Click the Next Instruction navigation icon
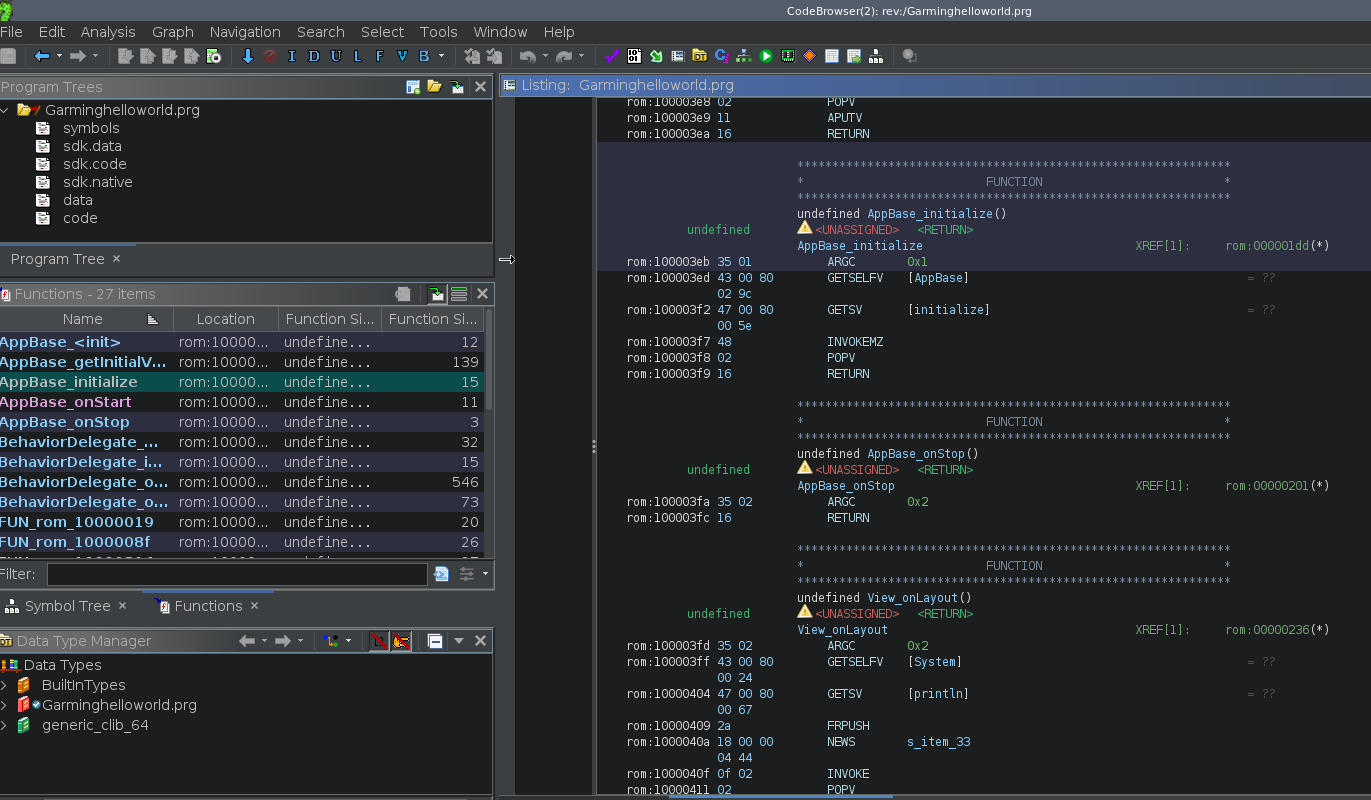Viewport: 1371px width, 800px height. tap(292, 56)
